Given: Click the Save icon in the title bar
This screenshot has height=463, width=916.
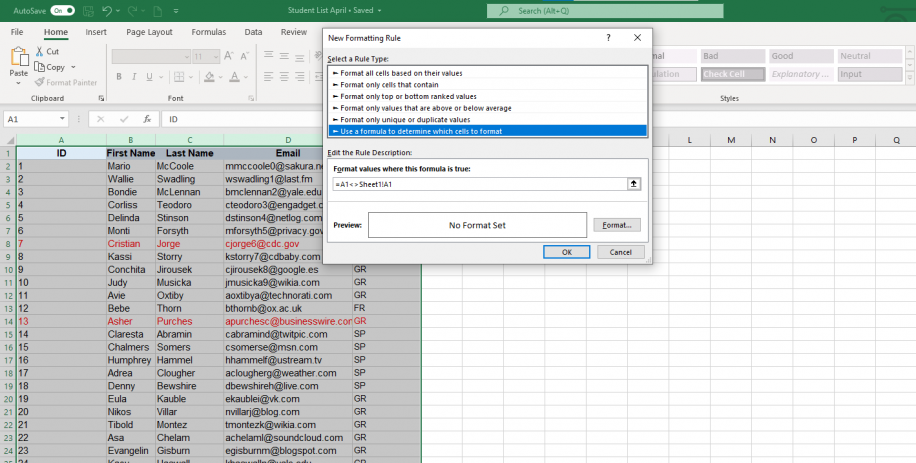Looking at the screenshot, I should point(88,11).
